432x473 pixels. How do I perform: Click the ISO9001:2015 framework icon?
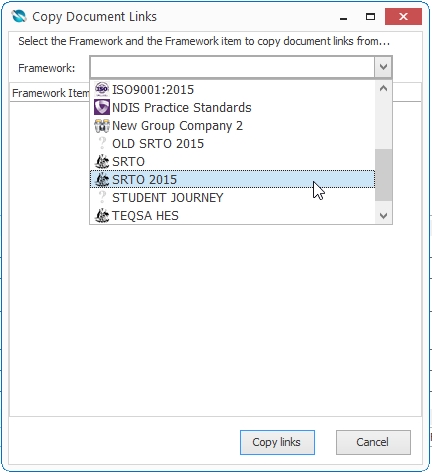(x=102, y=89)
